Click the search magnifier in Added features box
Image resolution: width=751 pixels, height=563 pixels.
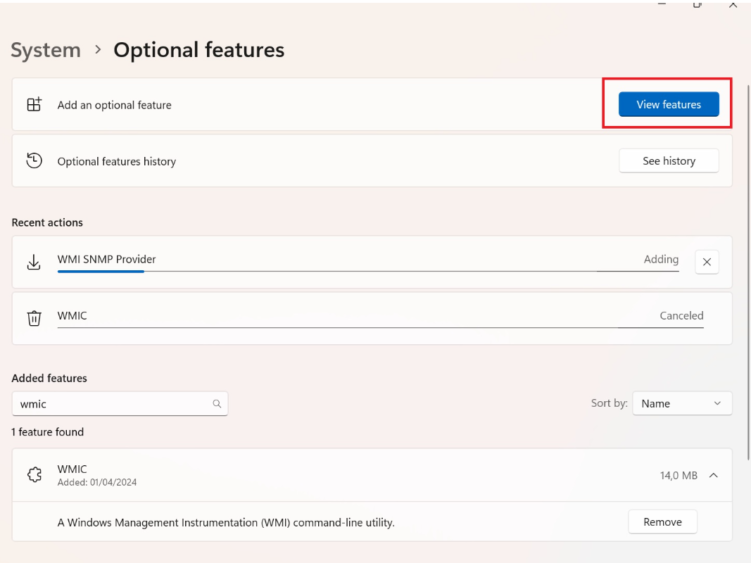point(217,404)
